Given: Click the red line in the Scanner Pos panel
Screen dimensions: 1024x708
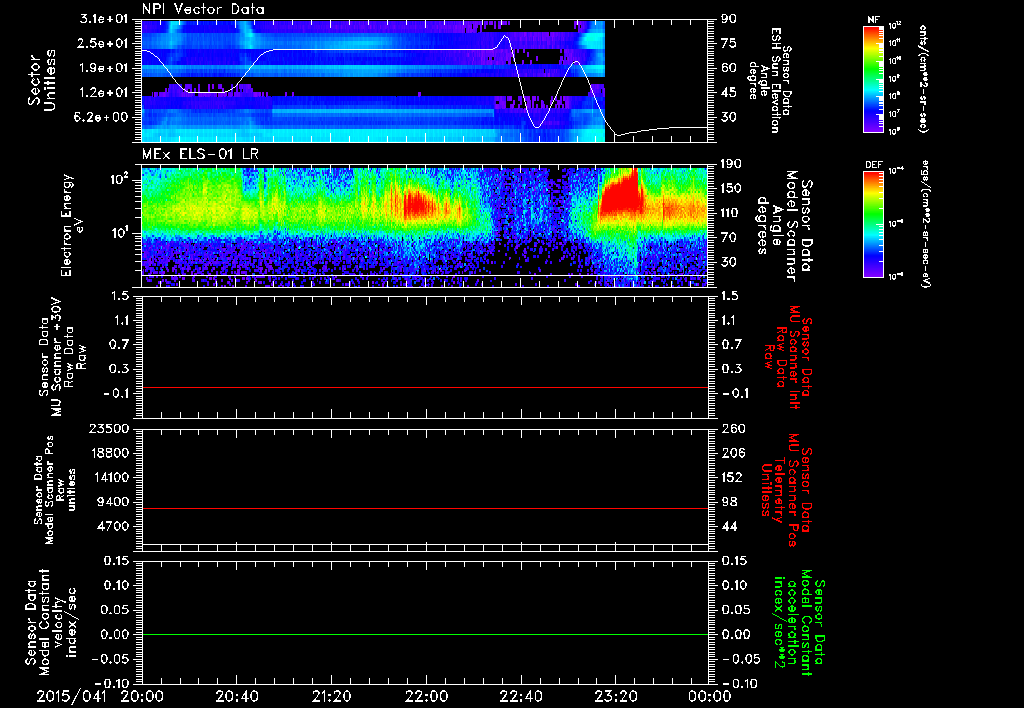Looking at the screenshot, I should click(x=425, y=508).
